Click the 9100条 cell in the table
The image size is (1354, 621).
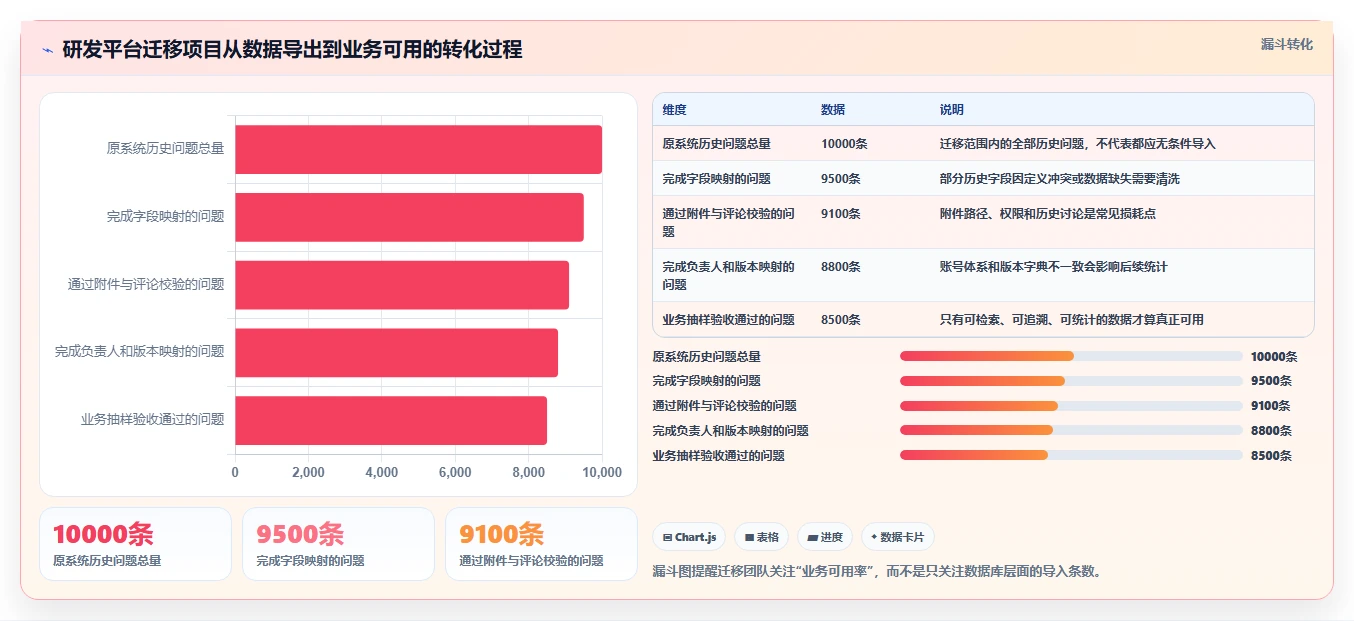point(841,214)
